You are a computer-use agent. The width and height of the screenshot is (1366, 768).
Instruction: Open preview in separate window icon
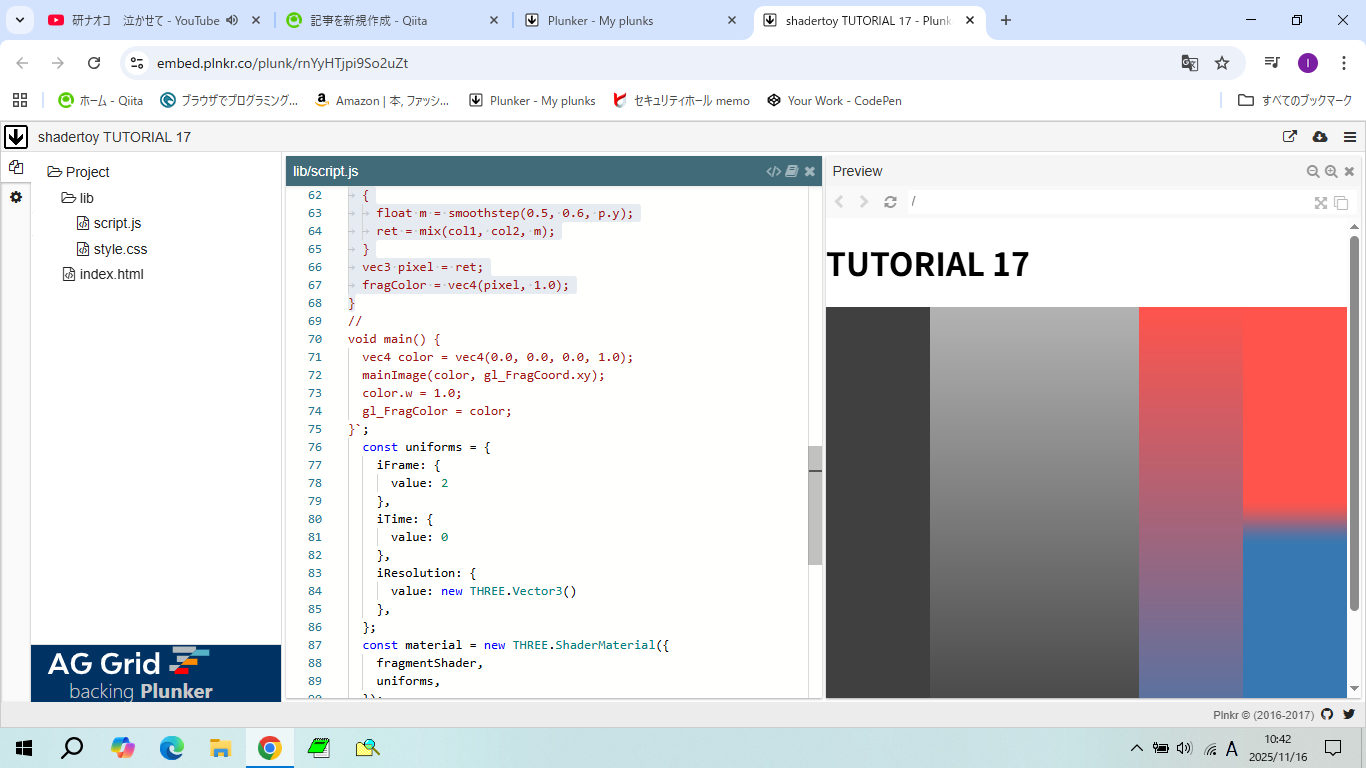pos(1341,202)
